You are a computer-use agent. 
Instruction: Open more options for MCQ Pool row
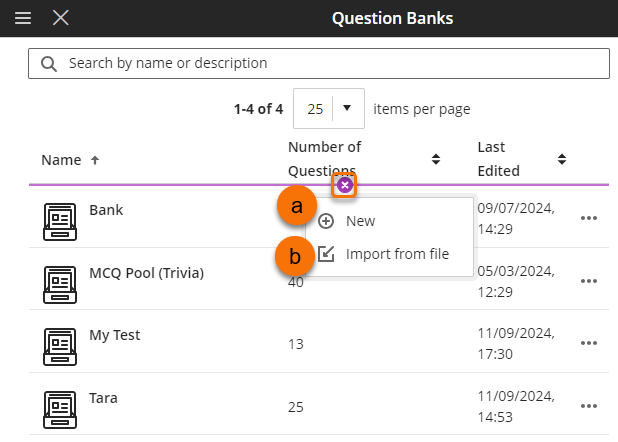click(588, 281)
